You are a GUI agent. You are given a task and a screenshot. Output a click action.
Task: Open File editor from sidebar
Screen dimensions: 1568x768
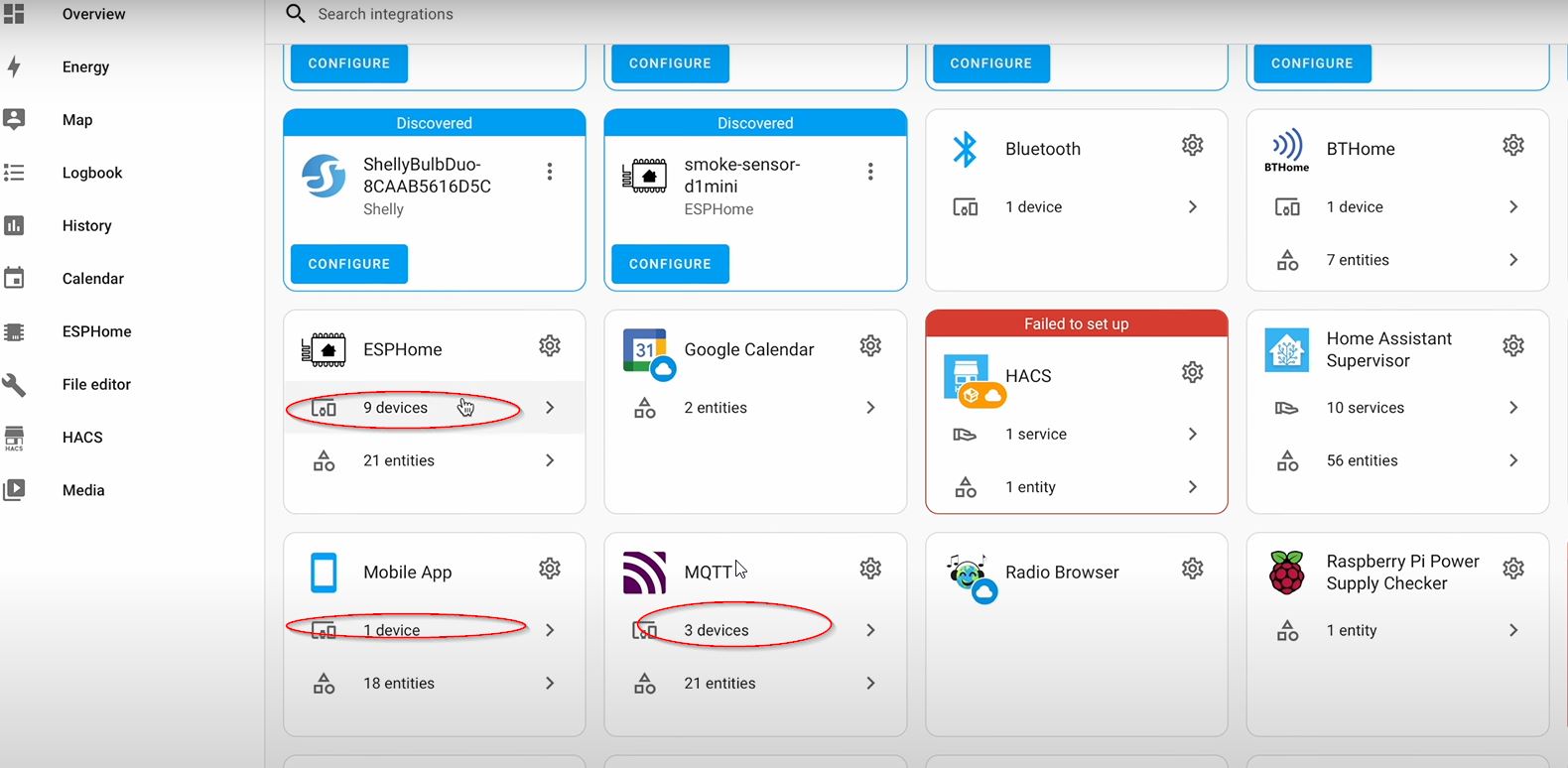[x=96, y=384]
